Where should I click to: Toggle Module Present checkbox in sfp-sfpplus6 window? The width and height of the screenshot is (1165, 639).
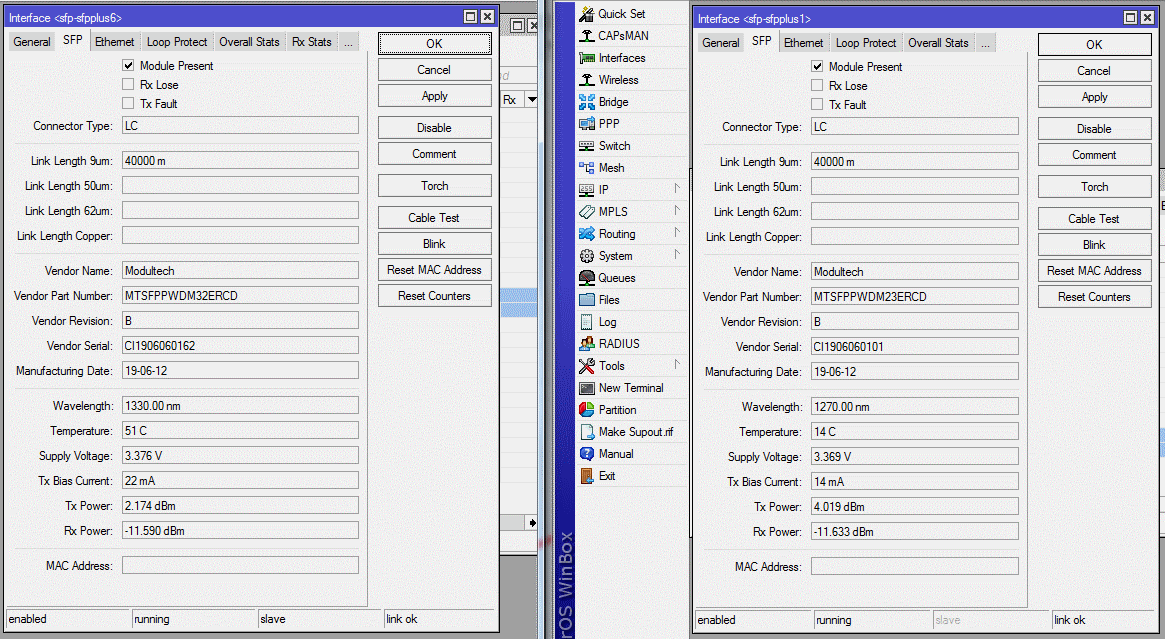click(128, 66)
